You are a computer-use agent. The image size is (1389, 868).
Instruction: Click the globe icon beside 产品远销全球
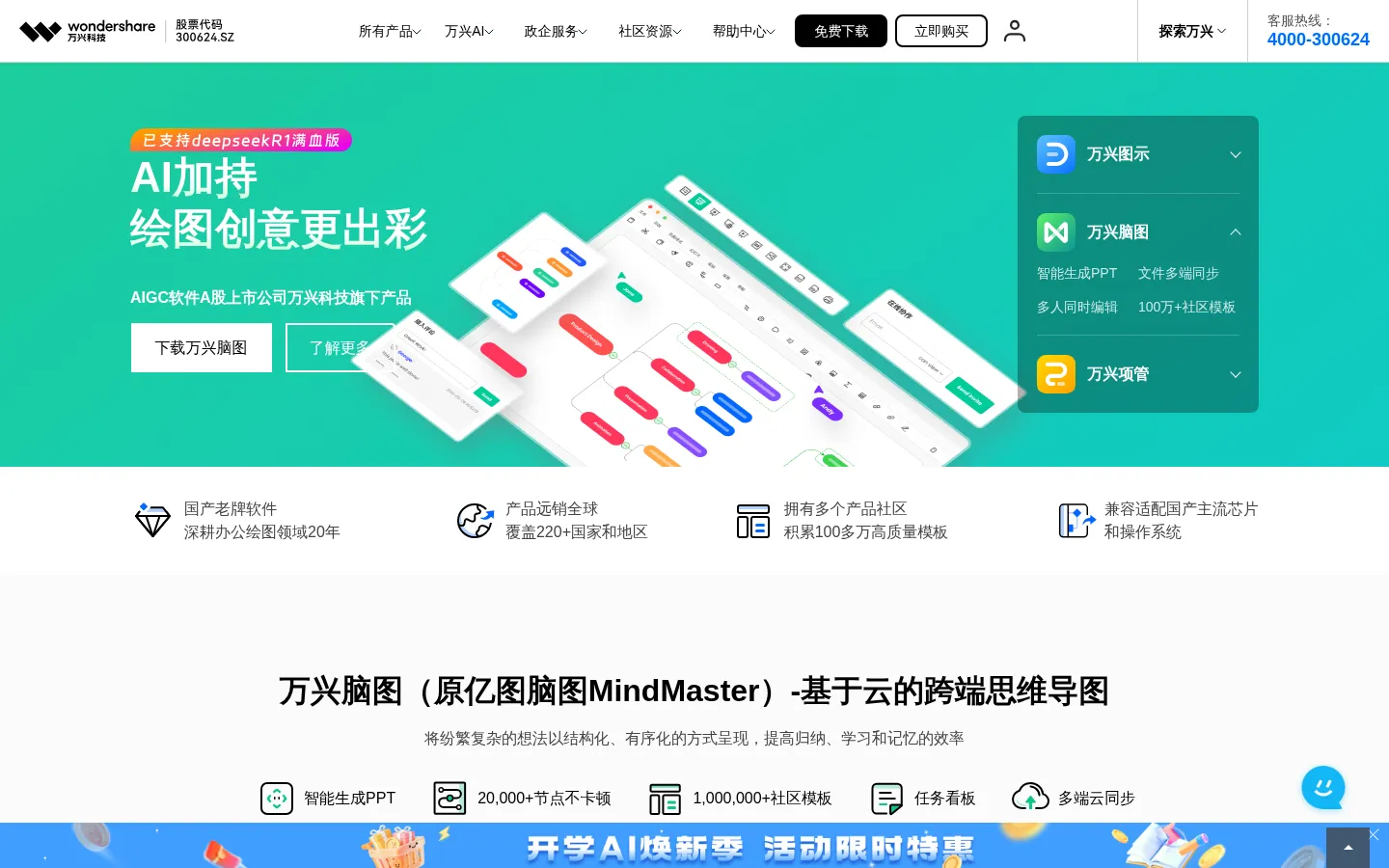tap(475, 520)
